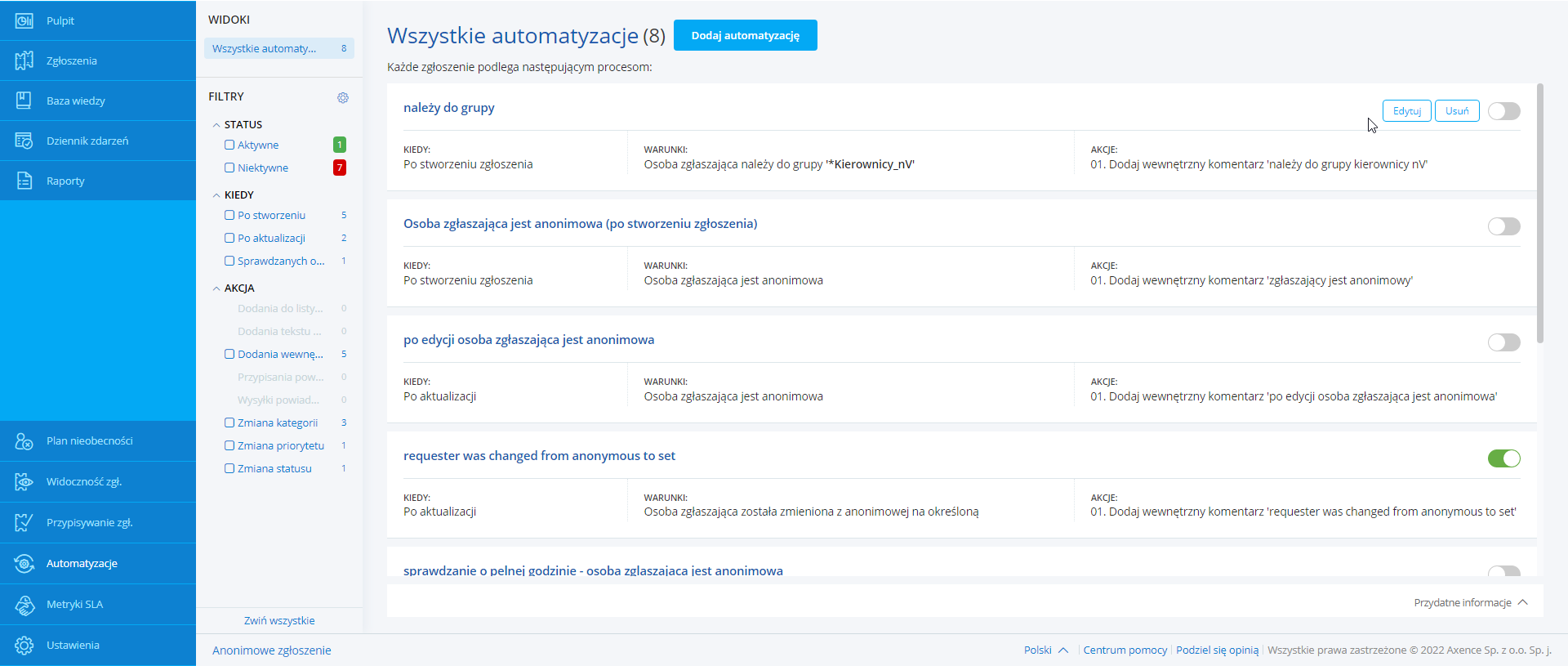Disable 'requester was changed' automation switch
The image size is (1568, 666).
pos(1503,458)
